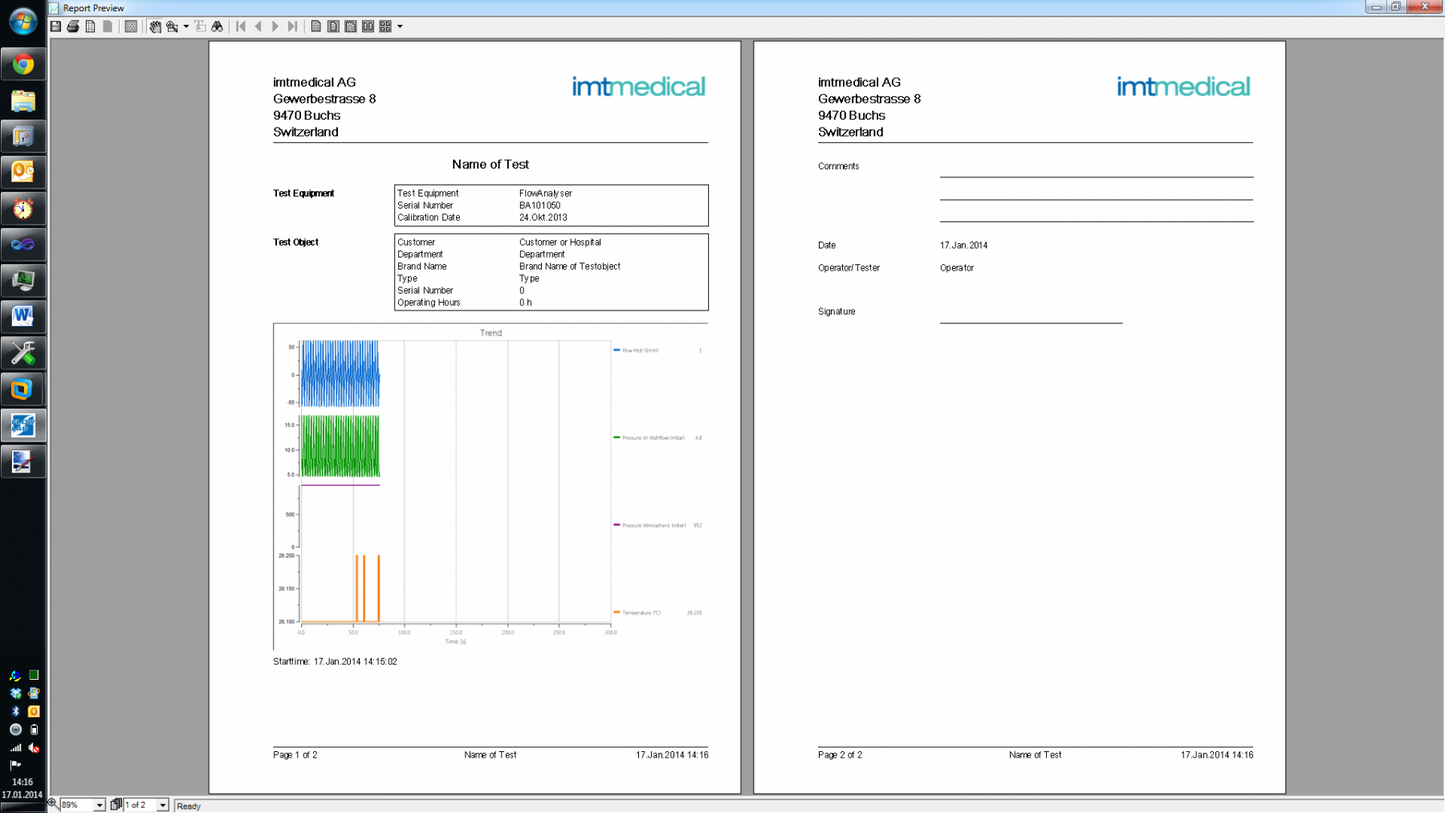Screen dimensions: 1445x813
Task: Print the report via the printer icon
Action: coord(72,25)
